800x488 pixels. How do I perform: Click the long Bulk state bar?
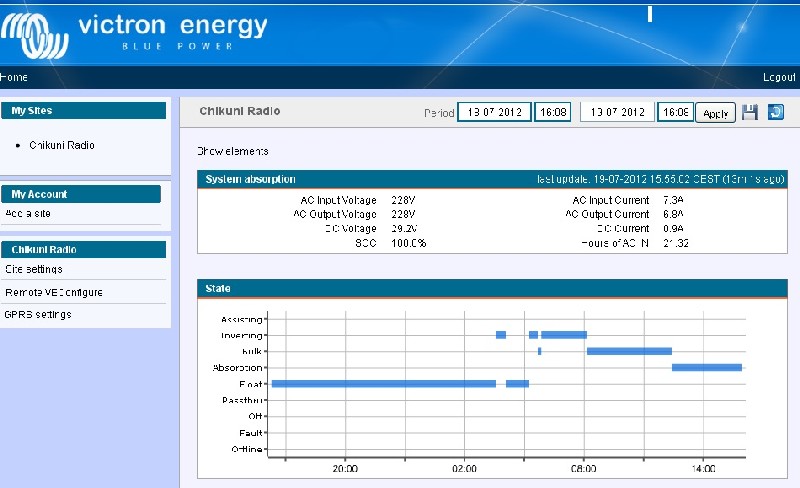629,351
